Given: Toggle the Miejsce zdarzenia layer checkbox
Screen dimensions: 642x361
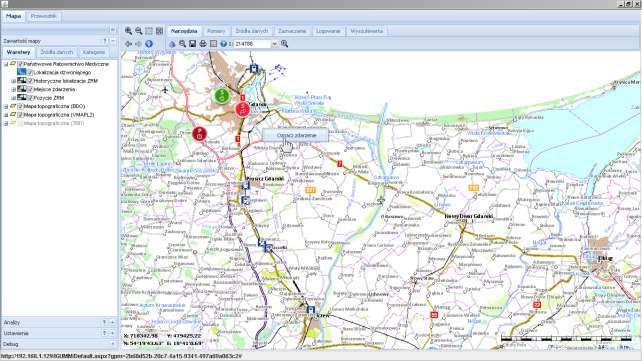Looking at the screenshot, I should (x=30, y=89).
